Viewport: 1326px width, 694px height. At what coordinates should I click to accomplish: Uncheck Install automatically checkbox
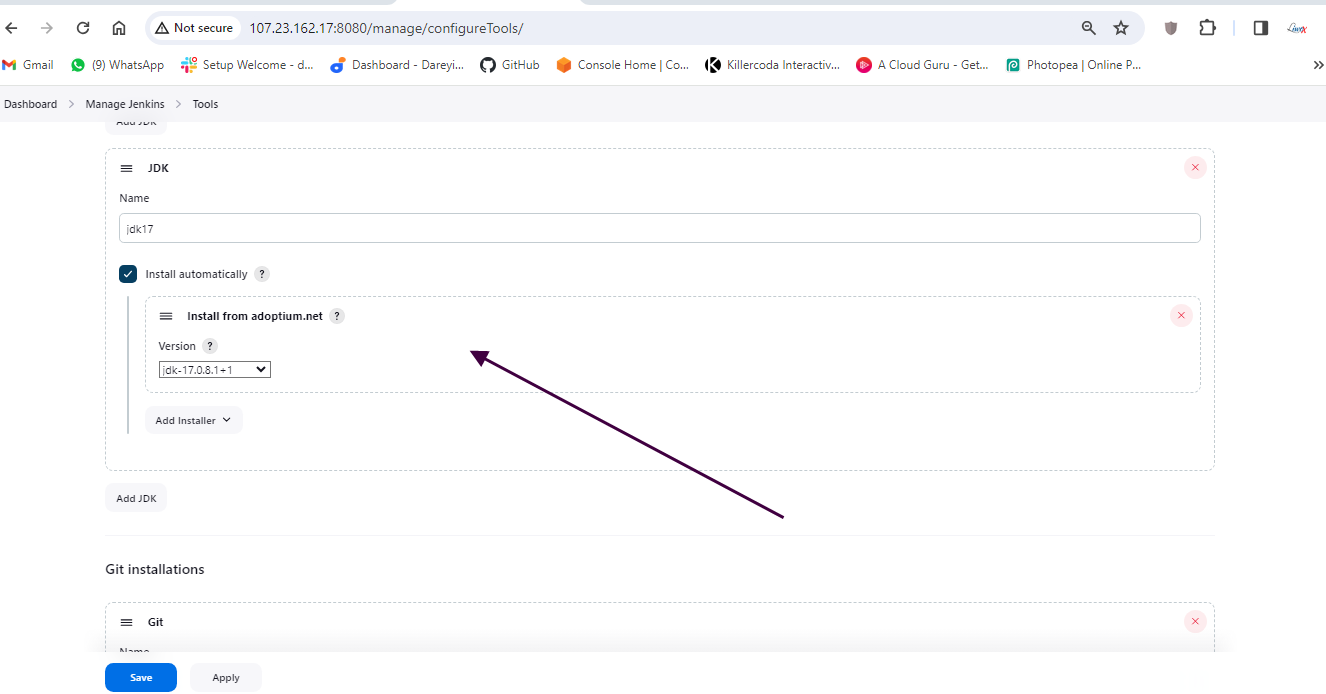128,274
